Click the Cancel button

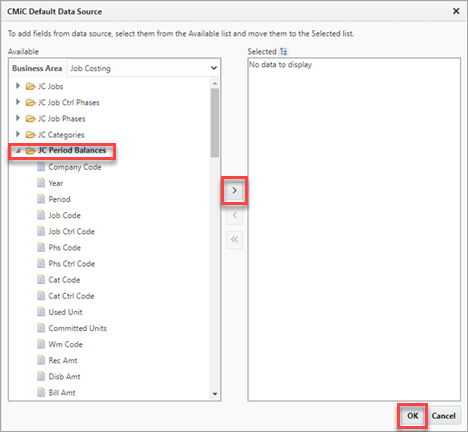[x=443, y=416]
